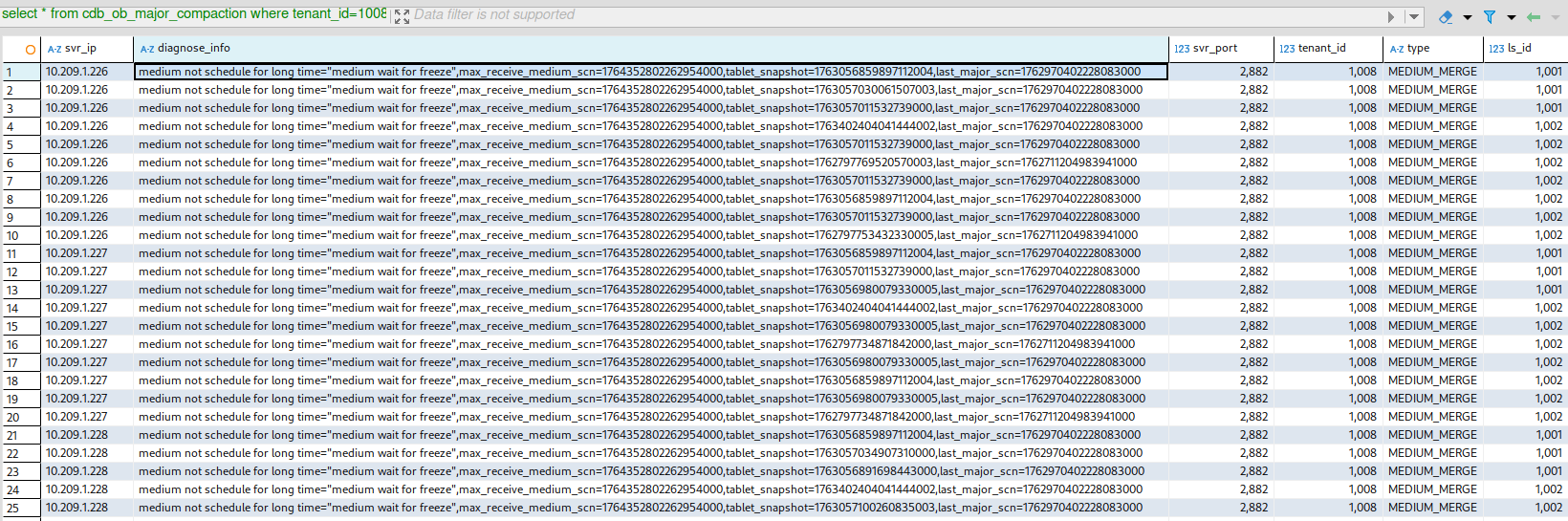
Task: Select row 21 svr_ip cell 10.209.1.228
Action: pos(77,435)
